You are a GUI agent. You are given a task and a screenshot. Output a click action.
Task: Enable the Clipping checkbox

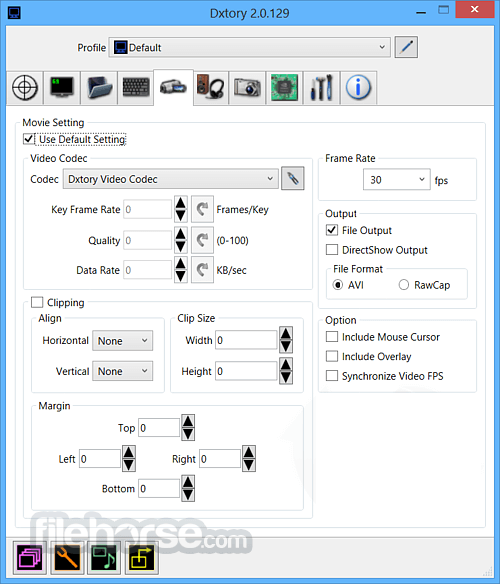37,302
